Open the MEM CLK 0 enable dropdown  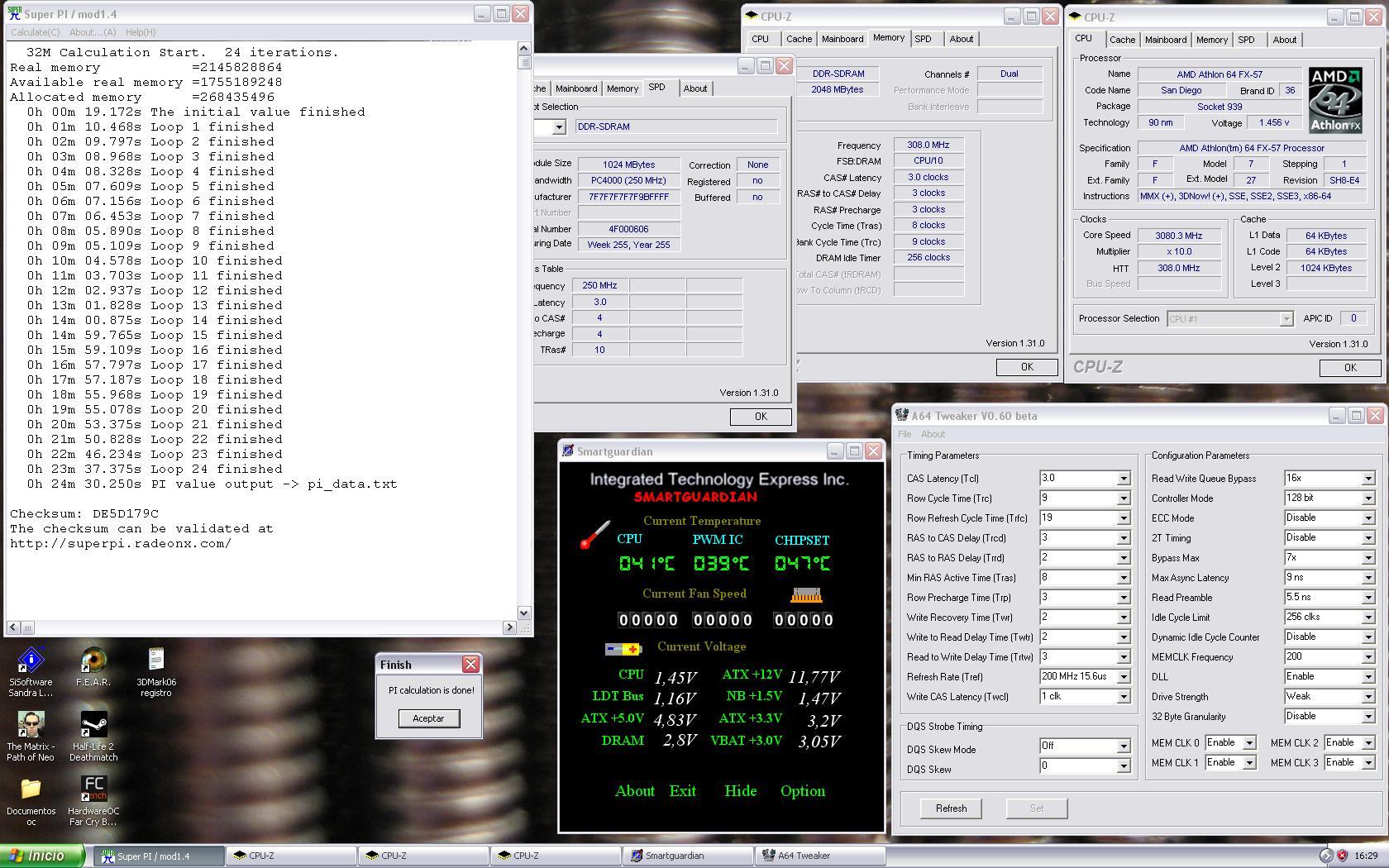point(1249,743)
